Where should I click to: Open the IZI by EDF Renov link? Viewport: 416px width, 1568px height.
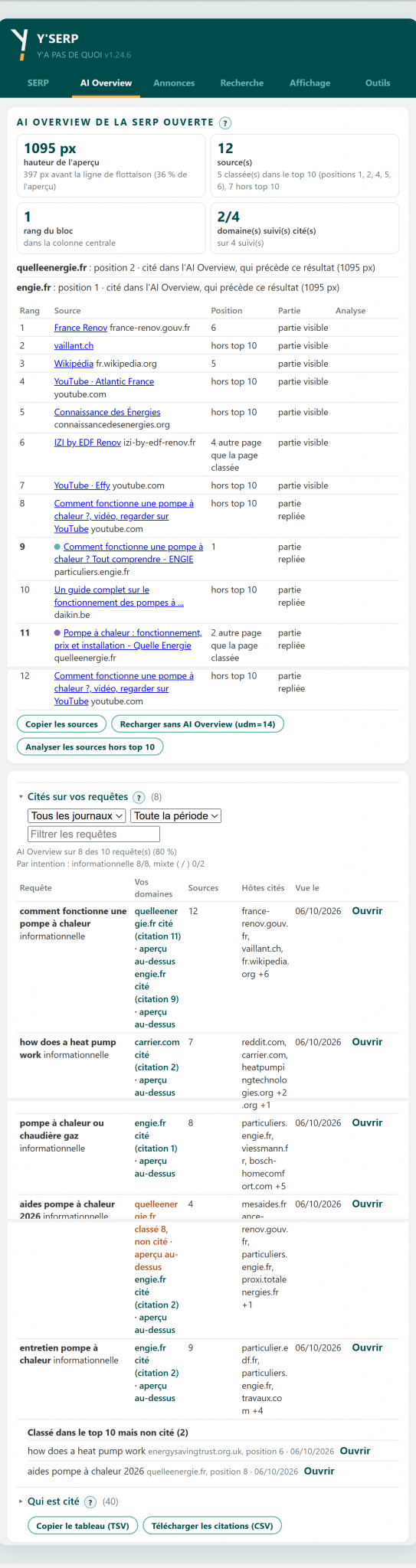(87, 443)
